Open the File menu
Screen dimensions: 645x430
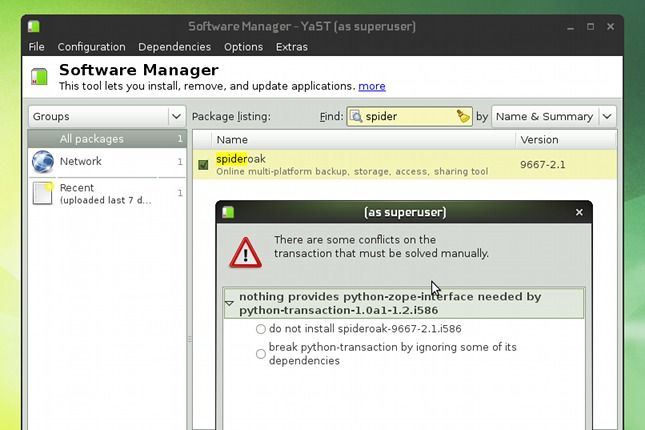click(36, 47)
